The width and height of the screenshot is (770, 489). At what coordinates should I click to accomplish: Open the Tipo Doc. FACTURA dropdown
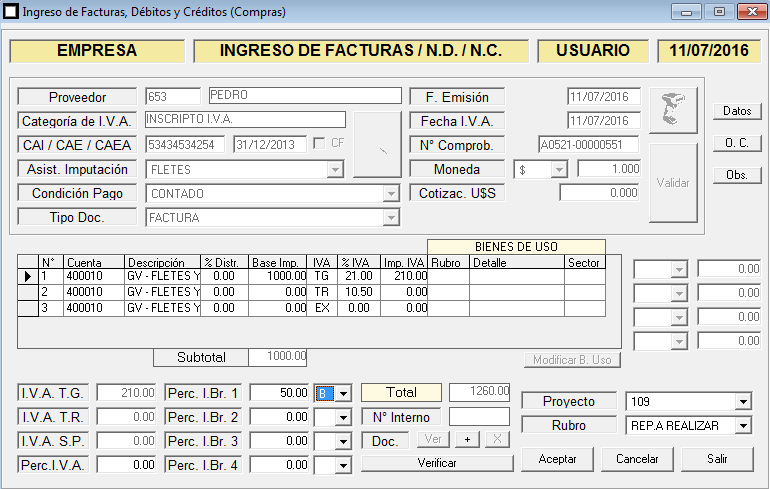pyautogui.click(x=391, y=217)
